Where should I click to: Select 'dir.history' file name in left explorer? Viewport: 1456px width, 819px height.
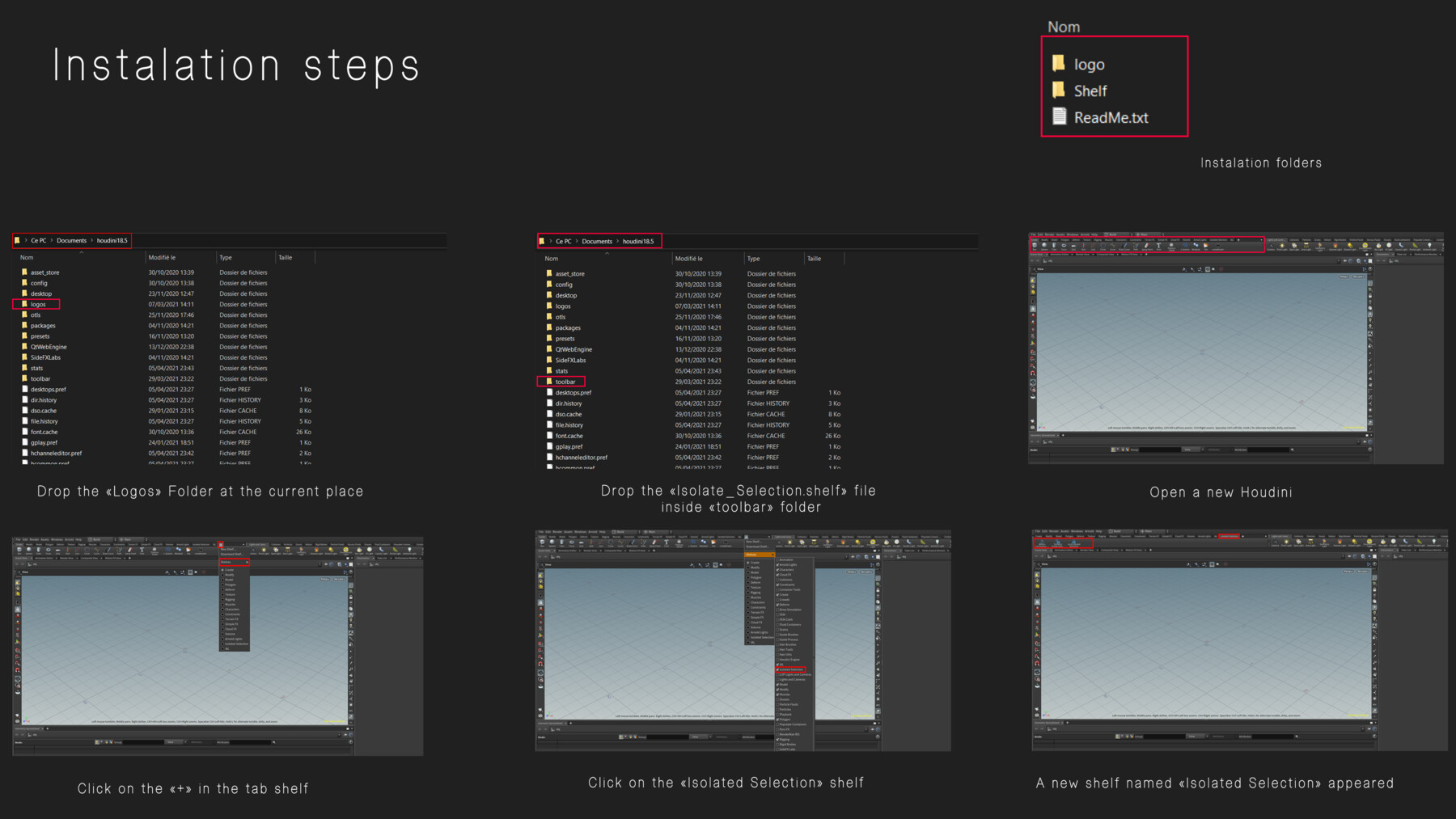tap(44, 399)
